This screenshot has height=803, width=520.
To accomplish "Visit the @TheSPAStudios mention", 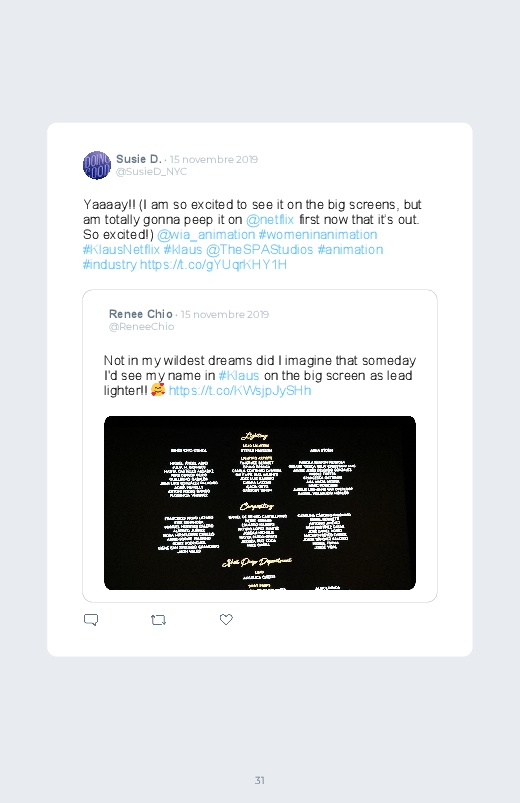I will point(259,249).
